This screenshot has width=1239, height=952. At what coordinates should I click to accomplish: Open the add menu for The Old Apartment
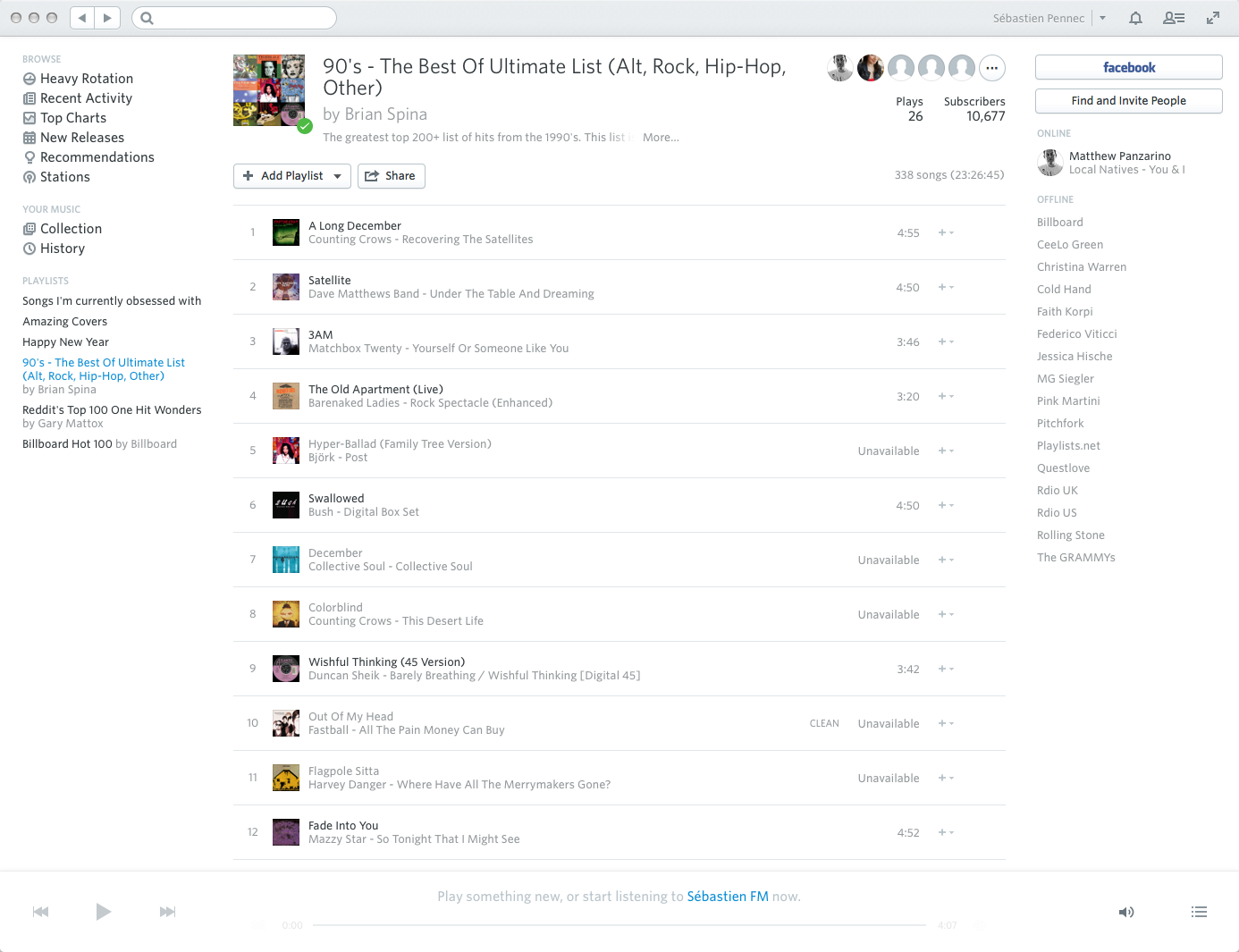946,397
